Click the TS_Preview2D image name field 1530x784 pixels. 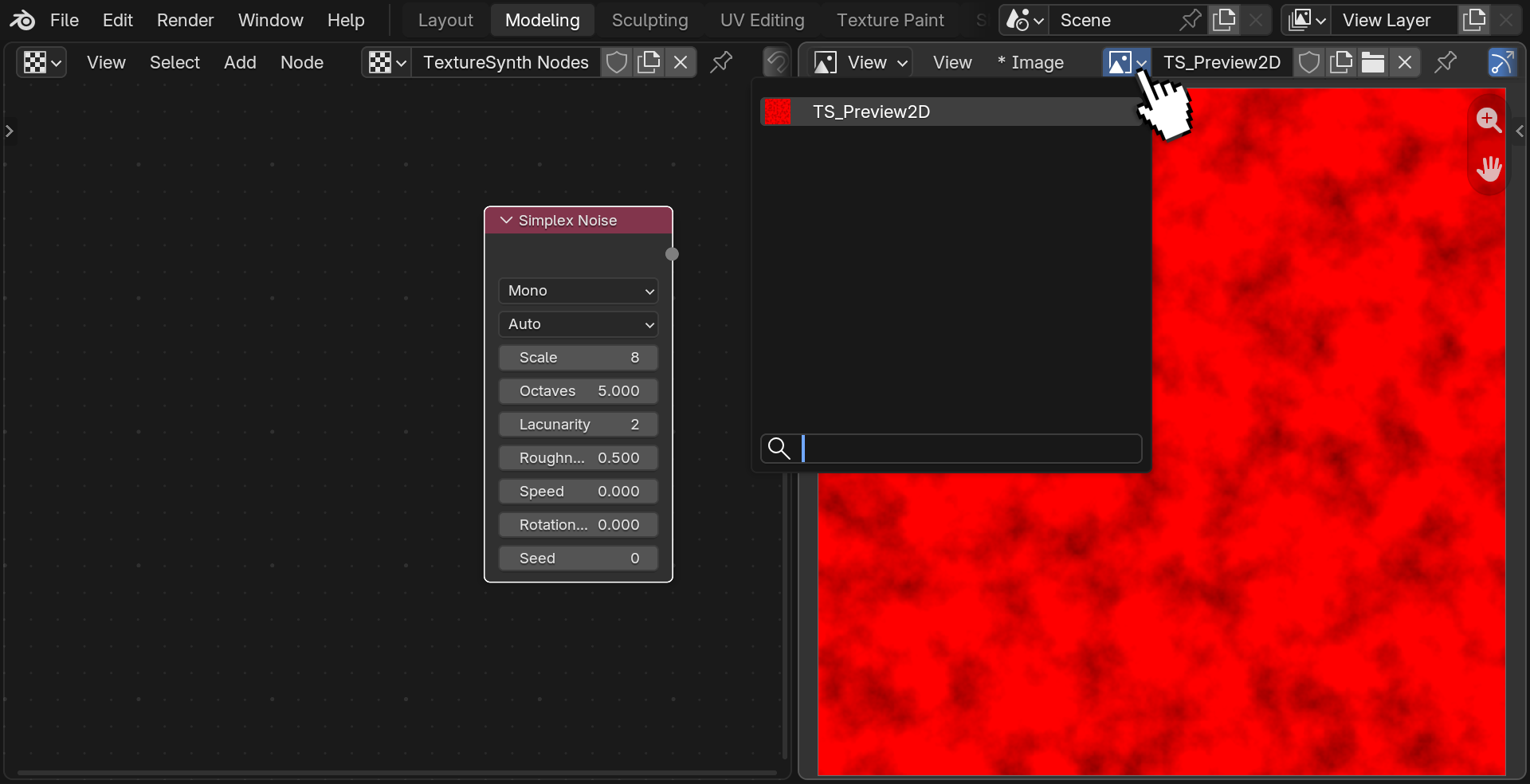1222,62
